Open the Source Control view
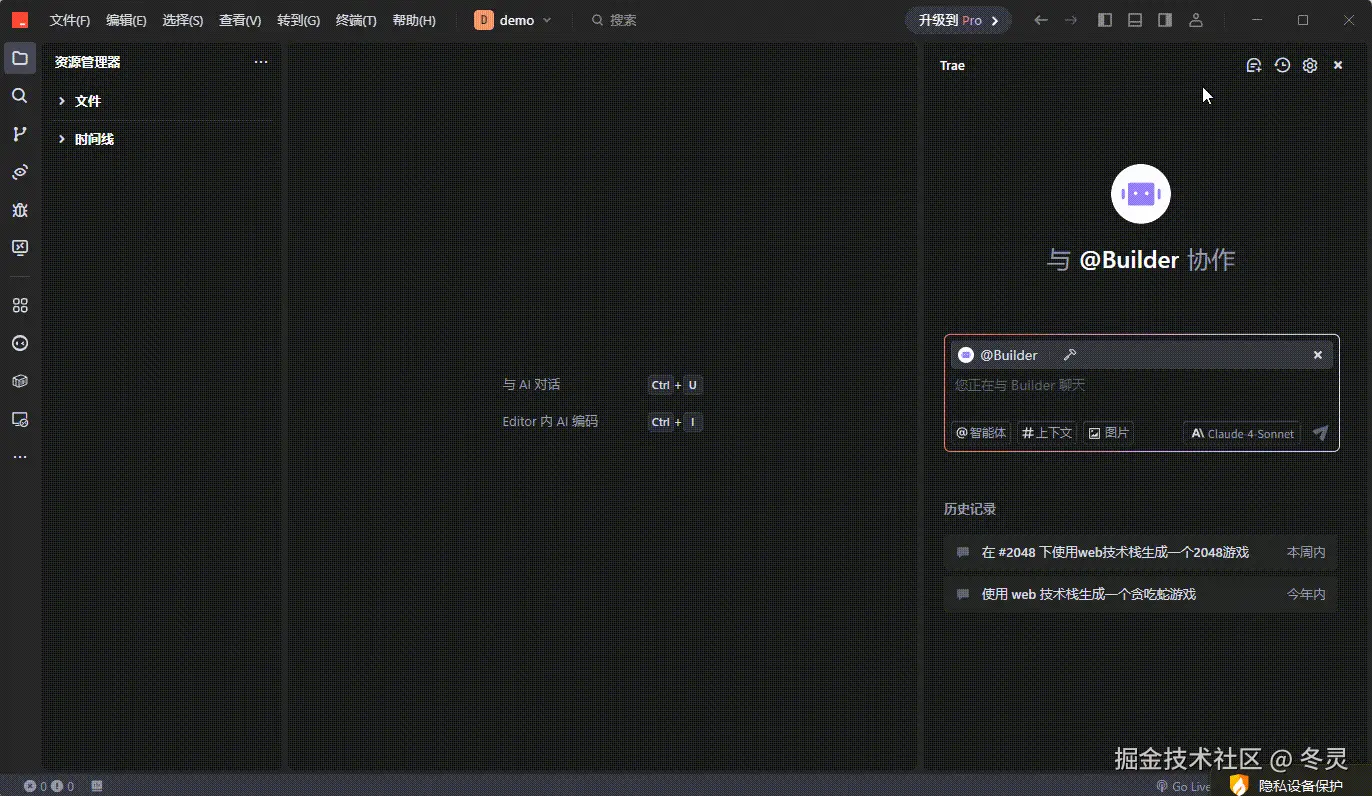The height and width of the screenshot is (796, 1372). tap(19, 134)
